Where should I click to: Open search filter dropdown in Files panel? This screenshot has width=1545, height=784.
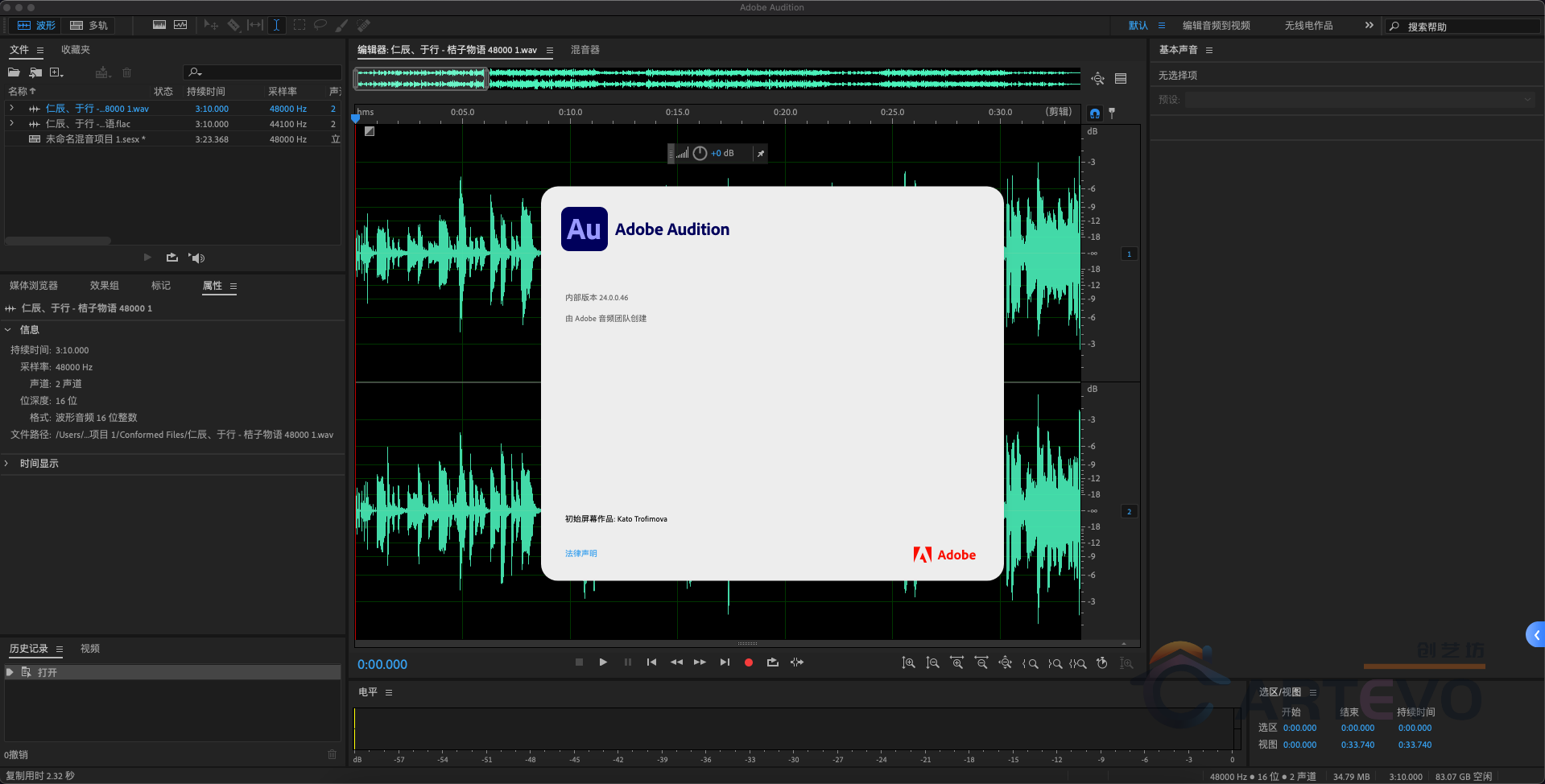coord(195,72)
